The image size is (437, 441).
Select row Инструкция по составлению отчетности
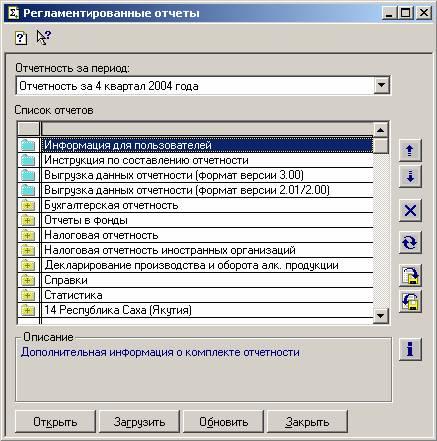point(207,160)
